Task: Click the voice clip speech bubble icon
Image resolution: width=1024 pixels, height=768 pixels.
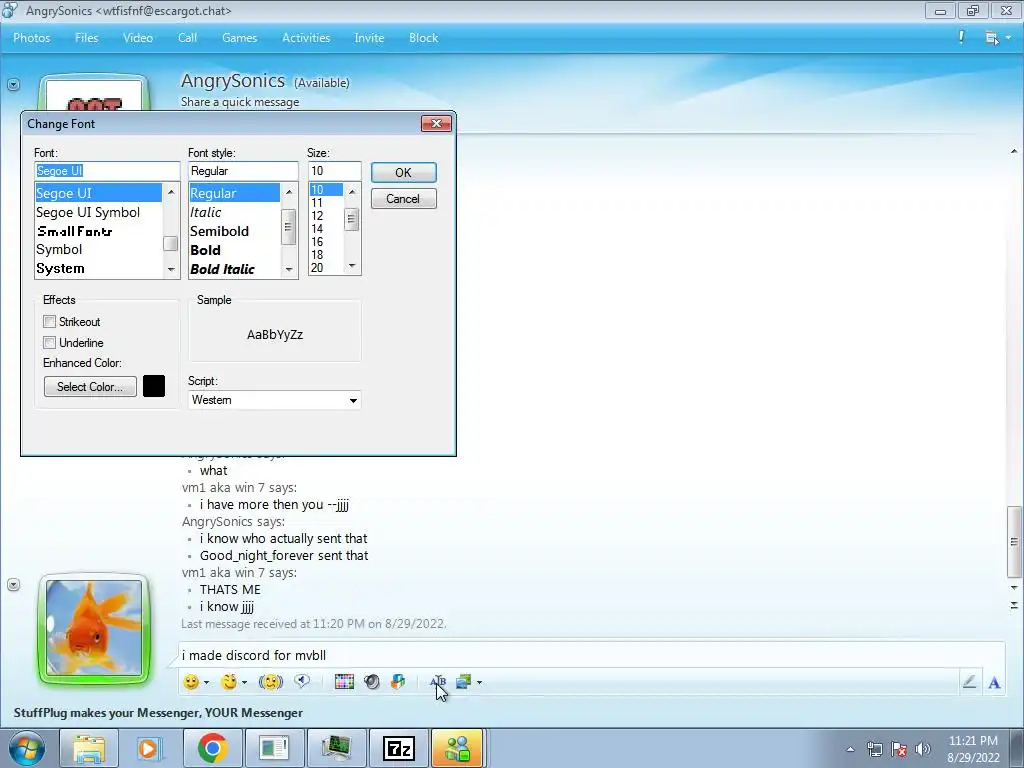Action: [302, 681]
